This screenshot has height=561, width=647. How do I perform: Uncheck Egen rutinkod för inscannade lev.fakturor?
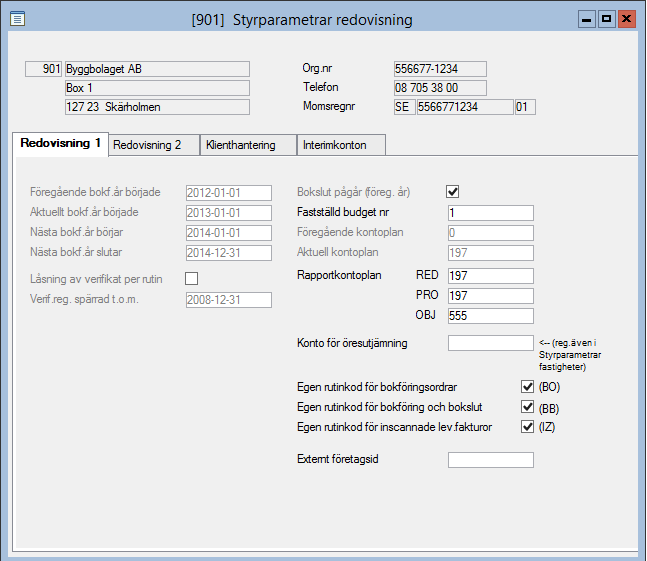(527, 427)
